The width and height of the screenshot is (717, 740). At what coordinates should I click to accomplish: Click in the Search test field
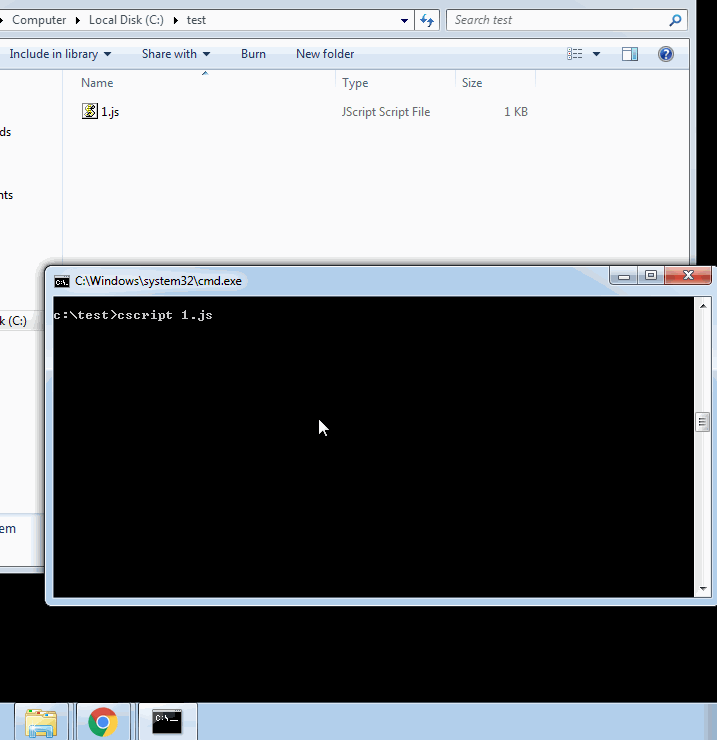(x=557, y=20)
